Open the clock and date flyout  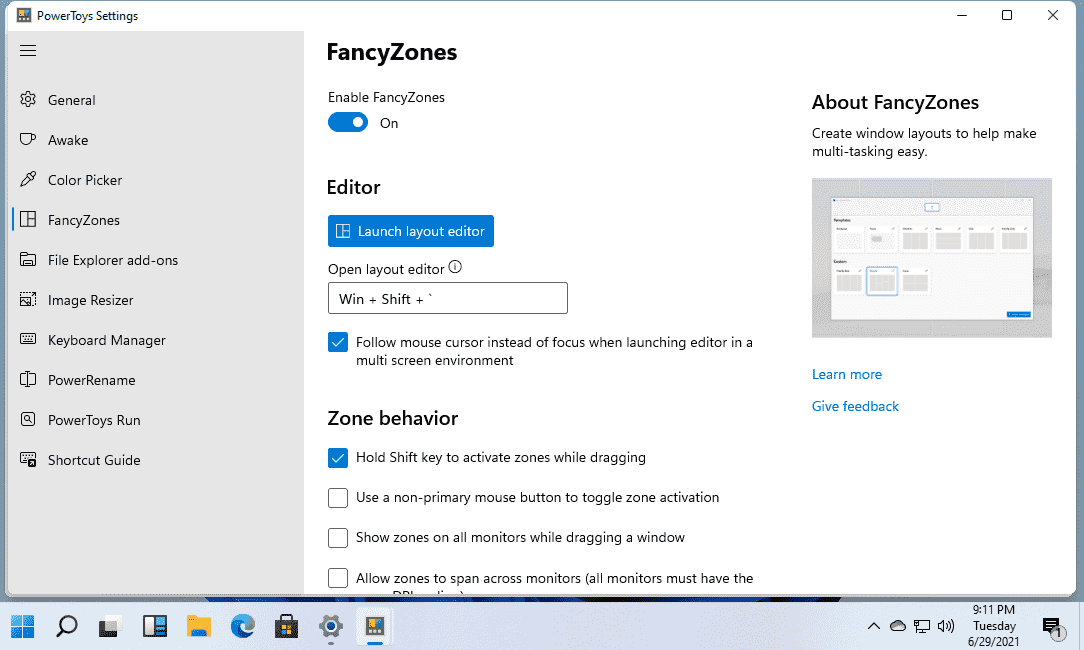(993, 626)
